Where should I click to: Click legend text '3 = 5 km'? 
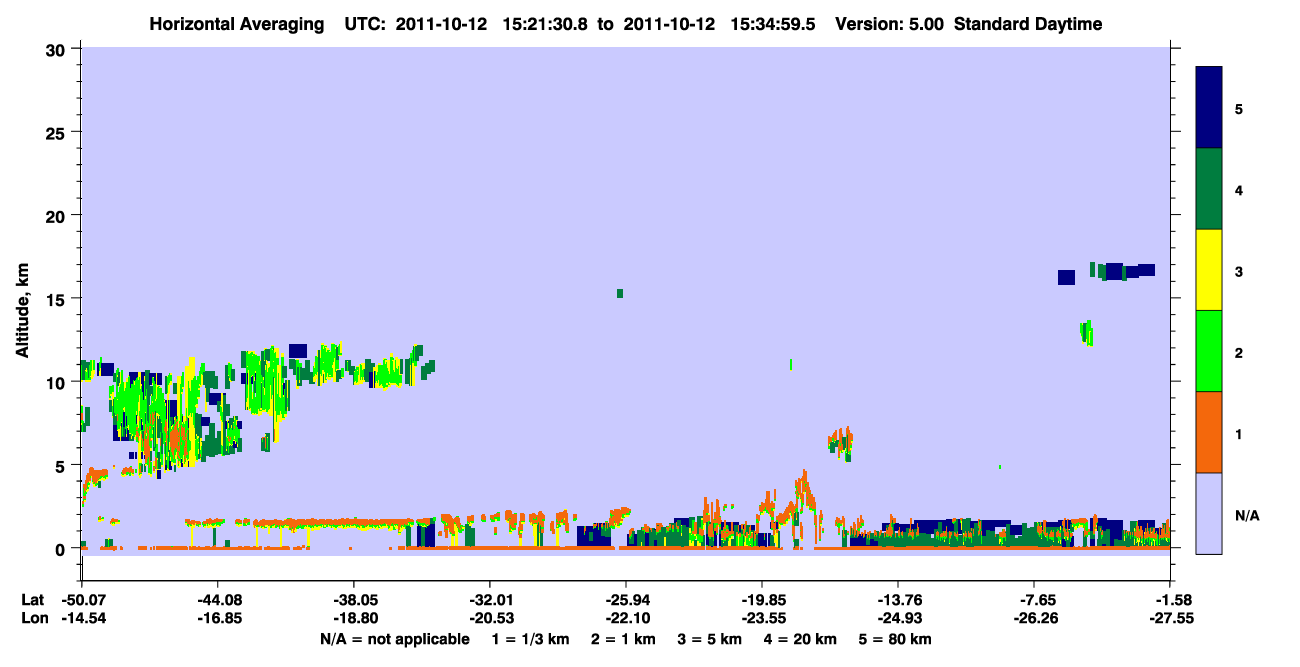point(708,639)
